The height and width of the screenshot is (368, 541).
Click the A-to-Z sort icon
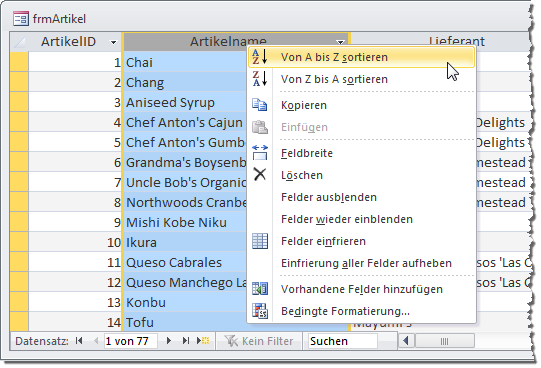260,57
